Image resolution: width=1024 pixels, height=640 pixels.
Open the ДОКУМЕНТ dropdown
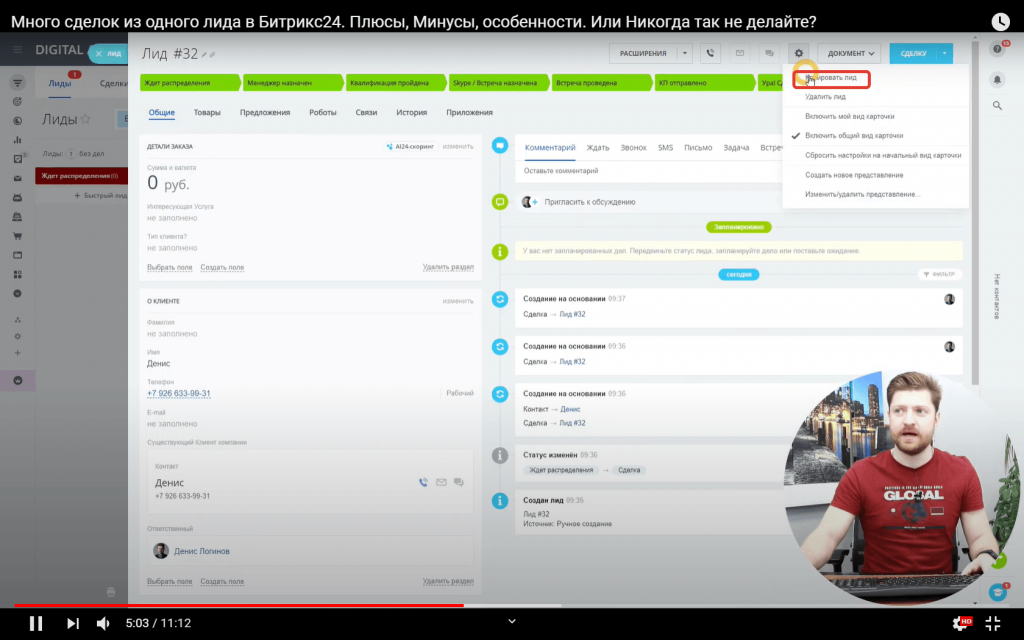(x=850, y=54)
